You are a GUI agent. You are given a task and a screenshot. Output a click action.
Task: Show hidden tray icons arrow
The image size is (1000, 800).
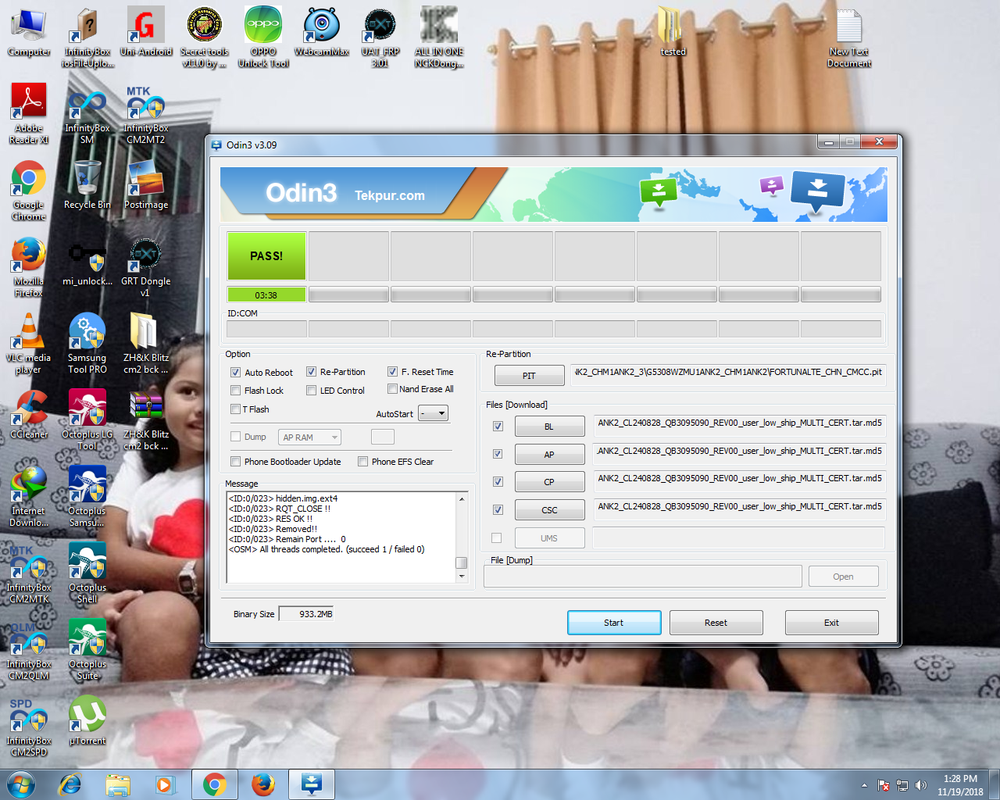pyautogui.click(x=864, y=785)
